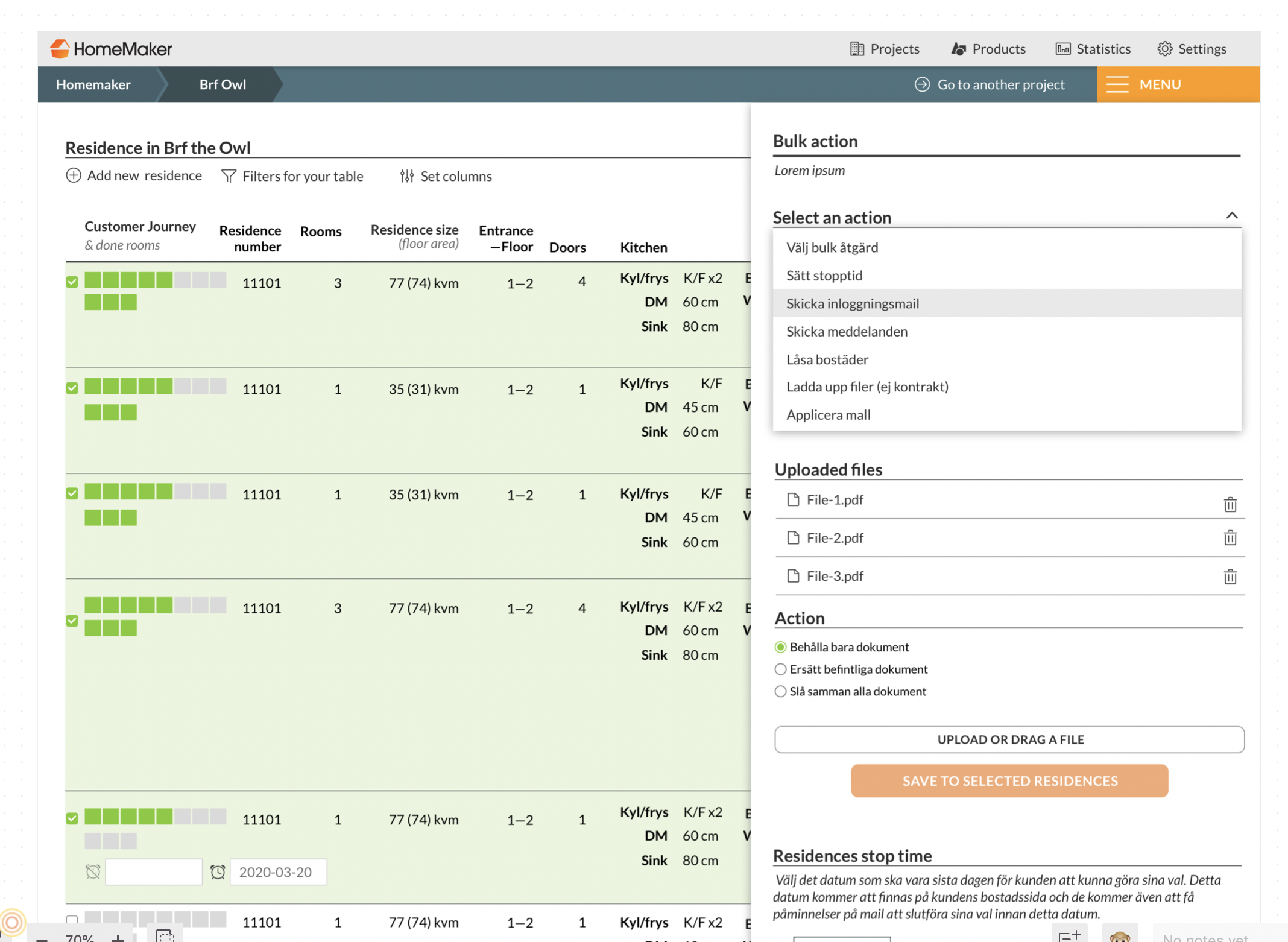Click the sliders icon for Set columns
Viewport: 1288px width, 942px height.
[x=407, y=176]
